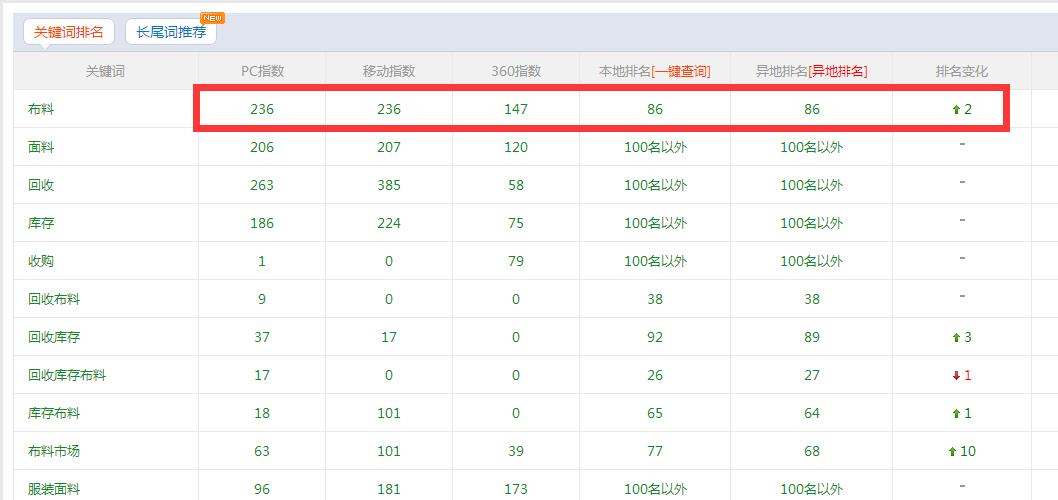Screen dimensions: 1058x500
Task: Select the 服装面料 keyword
Action: point(54,489)
